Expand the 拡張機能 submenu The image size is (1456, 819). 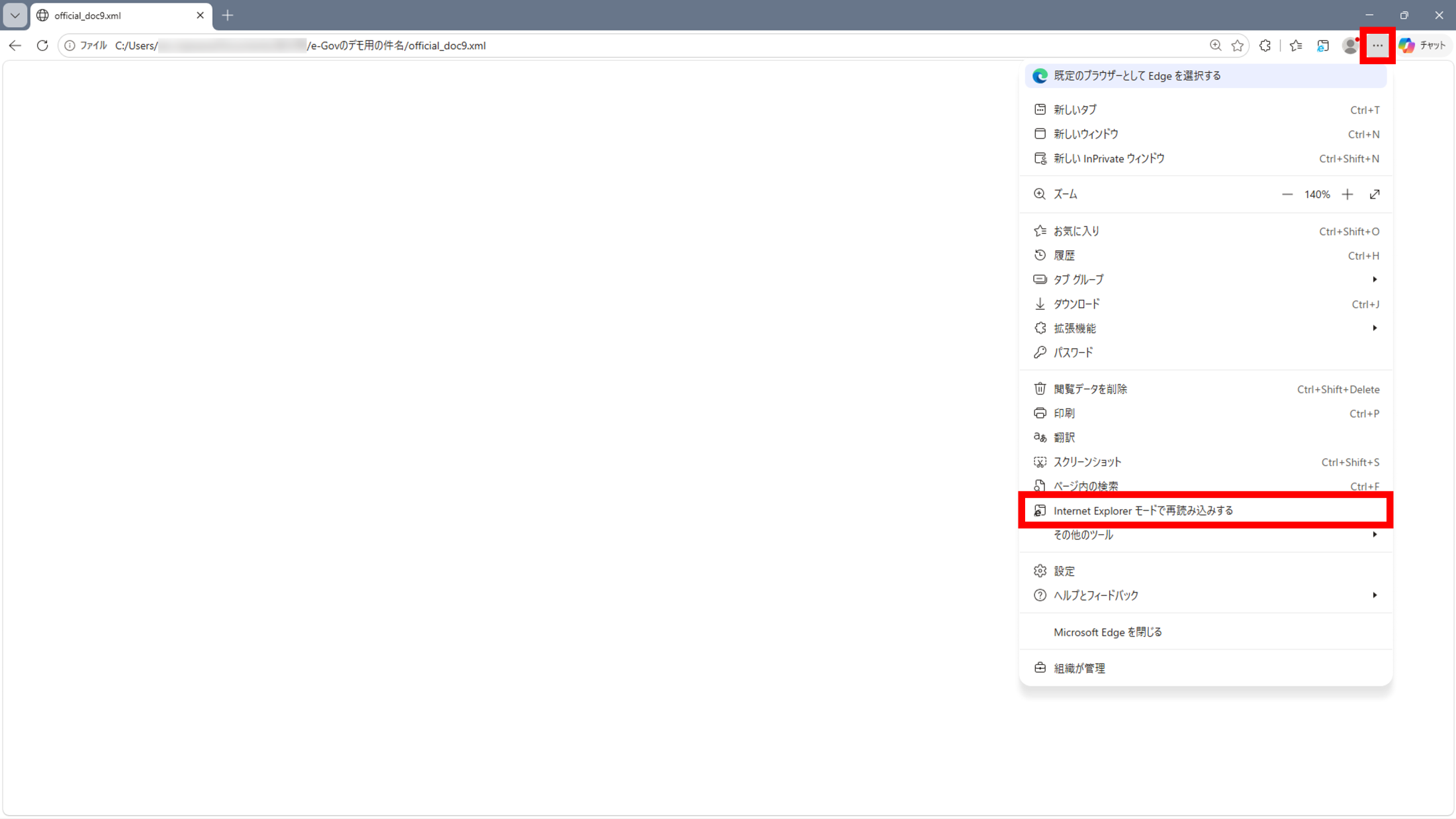[x=1206, y=328]
